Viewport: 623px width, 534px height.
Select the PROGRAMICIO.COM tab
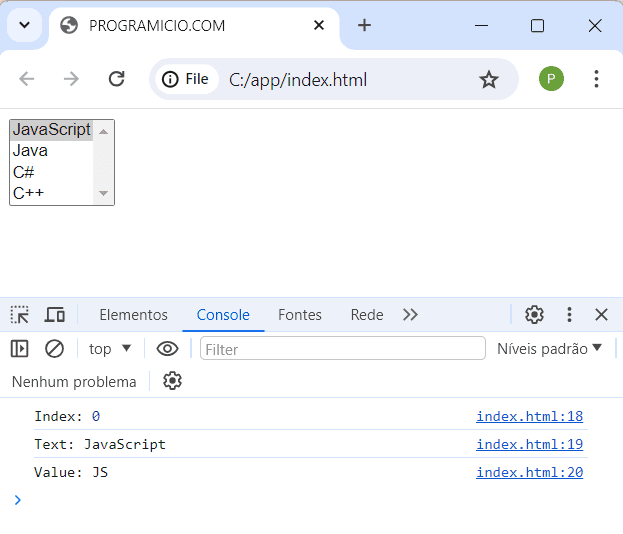click(x=195, y=26)
